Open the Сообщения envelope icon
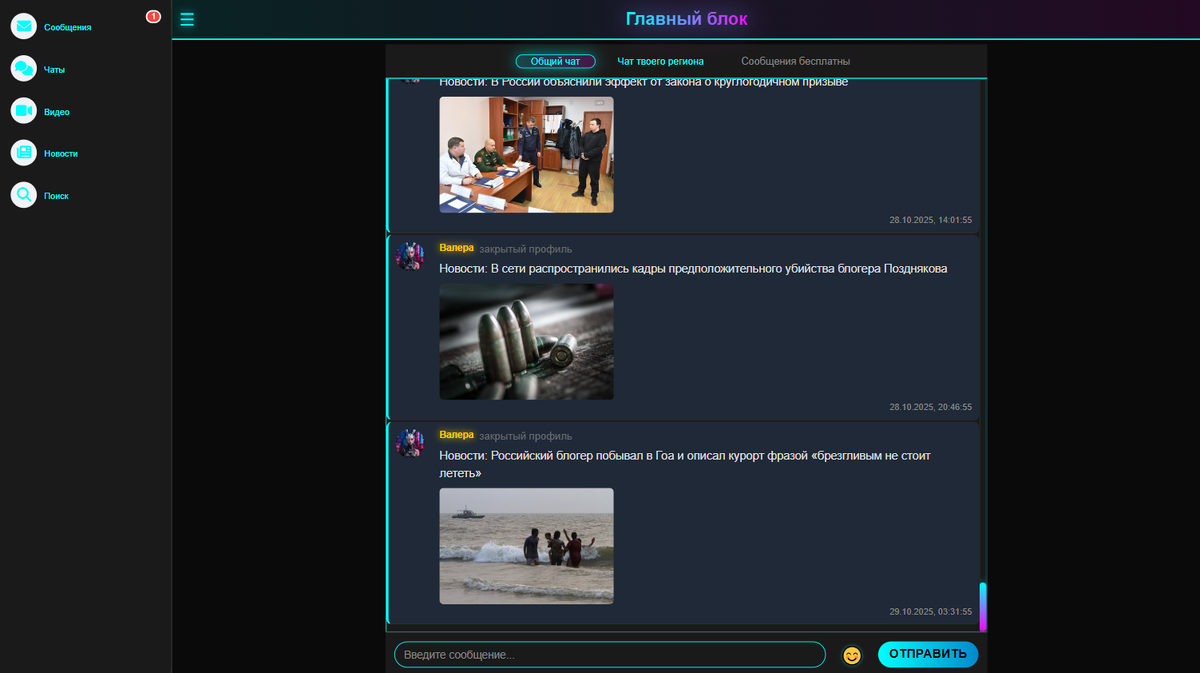The height and width of the screenshot is (673, 1200). click(x=24, y=27)
